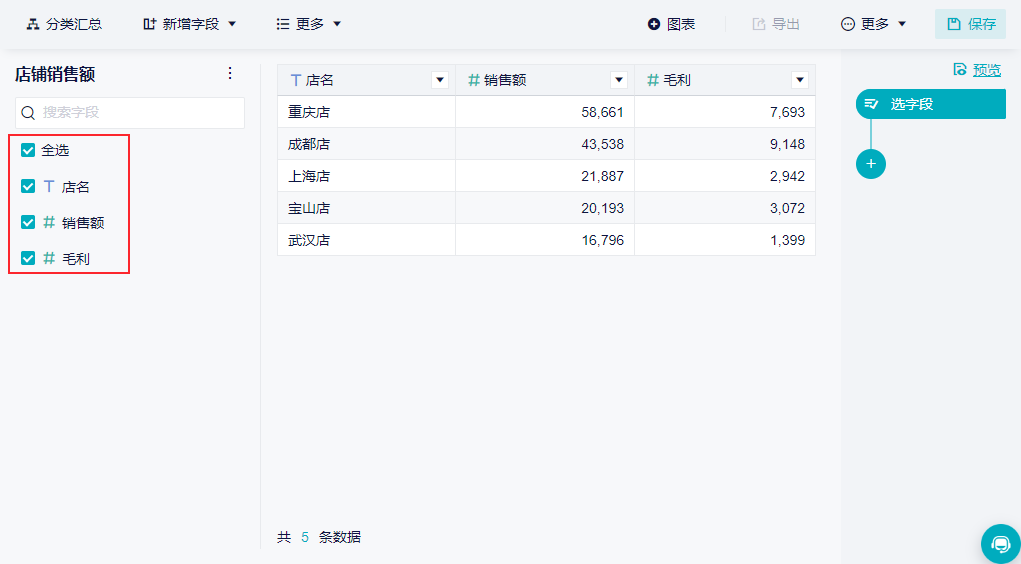Open the 毛利 column dropdown arrow

tap(799, 80)
